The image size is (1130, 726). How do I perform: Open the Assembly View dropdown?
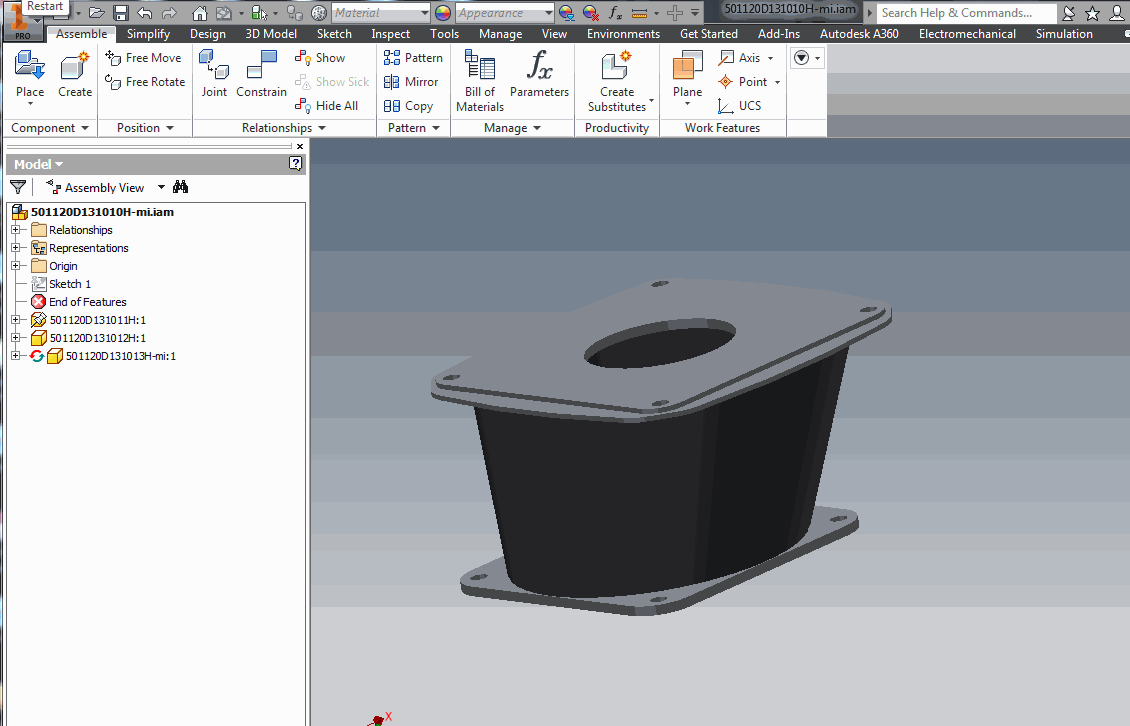[x=160, y=187]
